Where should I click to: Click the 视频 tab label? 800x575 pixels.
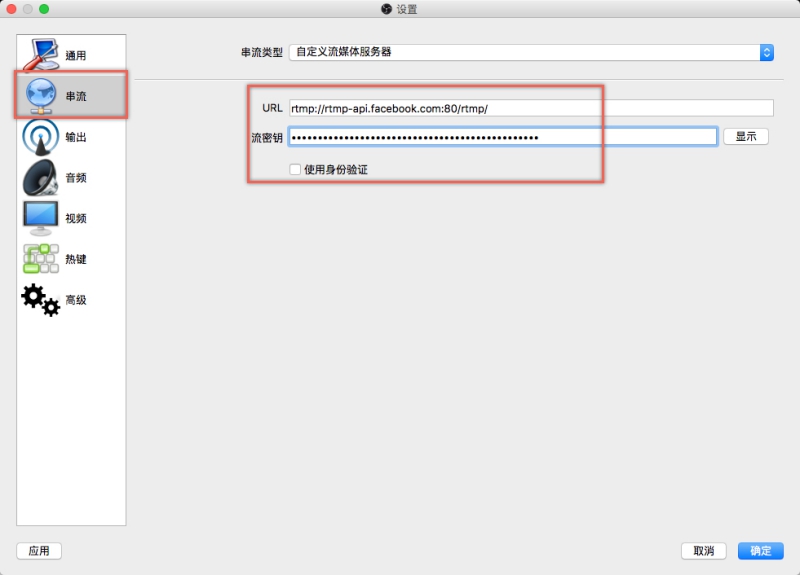point(76,218)
